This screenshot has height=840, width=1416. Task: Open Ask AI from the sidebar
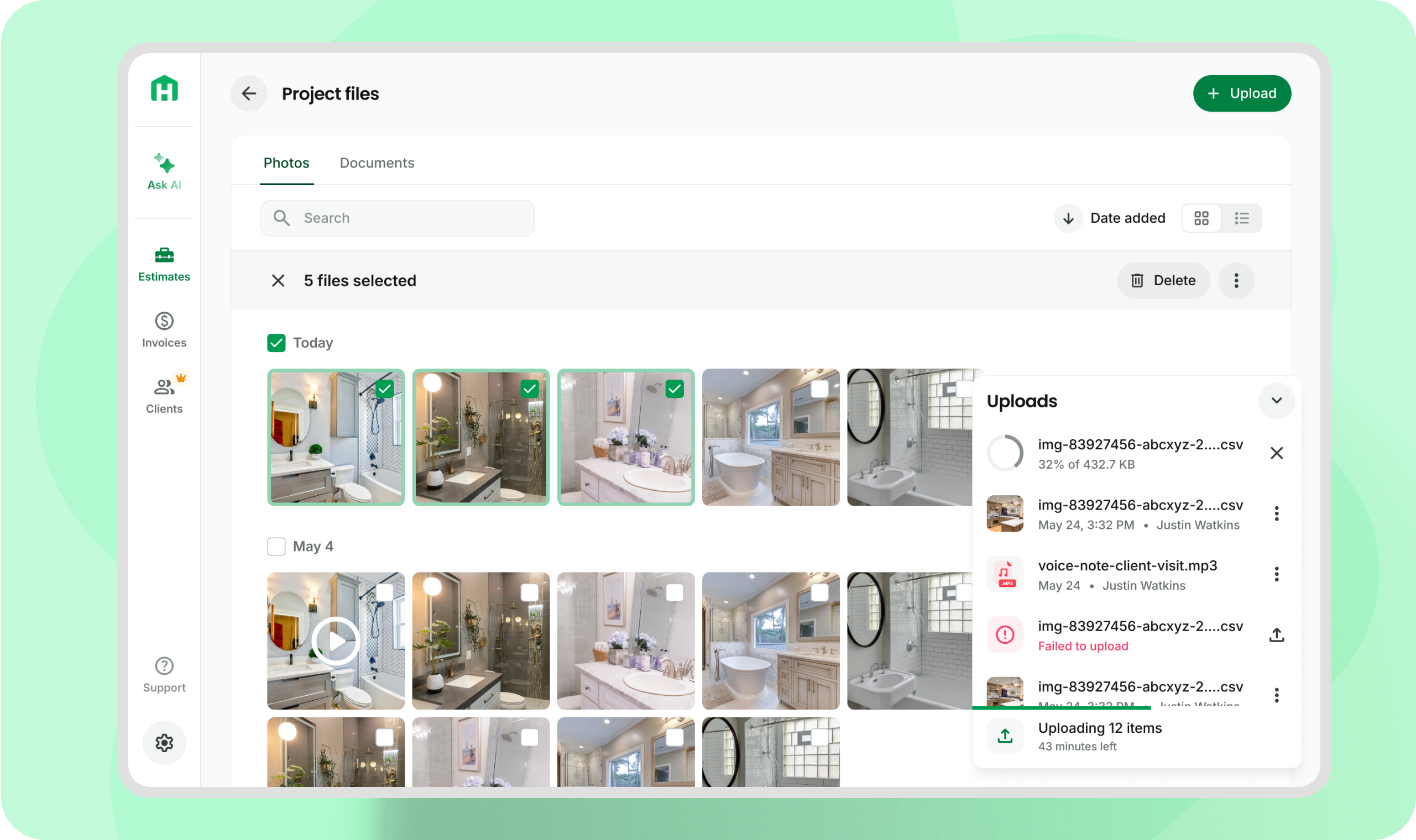(x=164, y=171)
